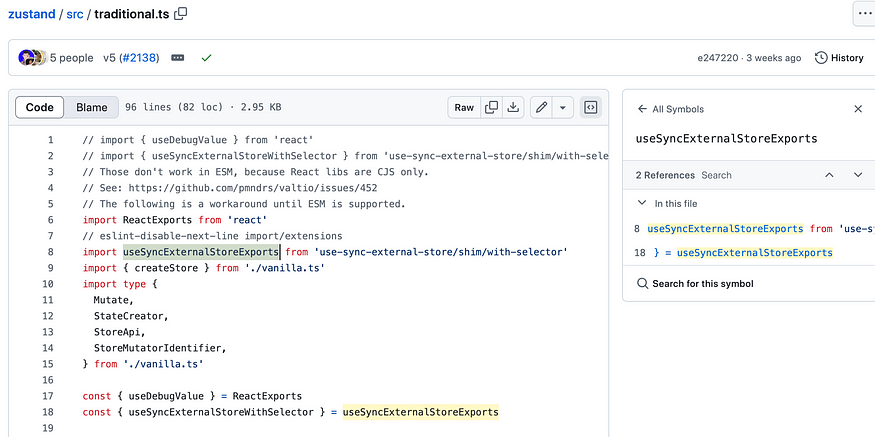Click StoreMutatorIdentifier on line 14
The image size is (875, 437).
click(158, 348)
